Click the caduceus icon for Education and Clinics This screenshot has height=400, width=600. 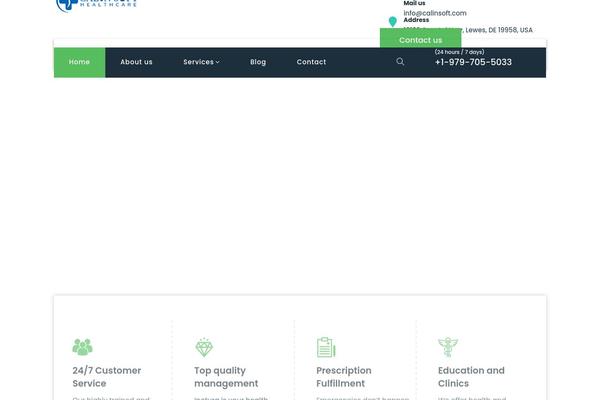448,347
